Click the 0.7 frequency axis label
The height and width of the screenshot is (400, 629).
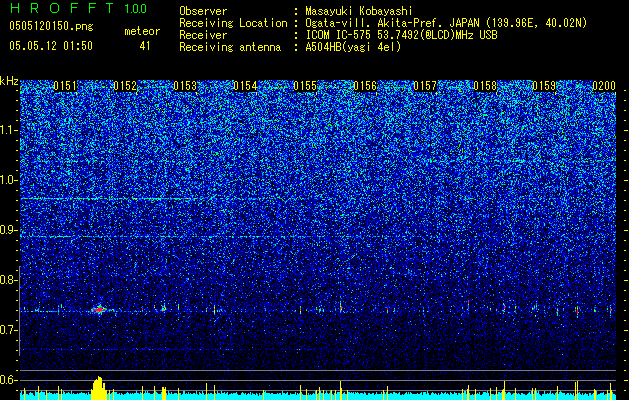pyautogui.click(x=8, y=330)
